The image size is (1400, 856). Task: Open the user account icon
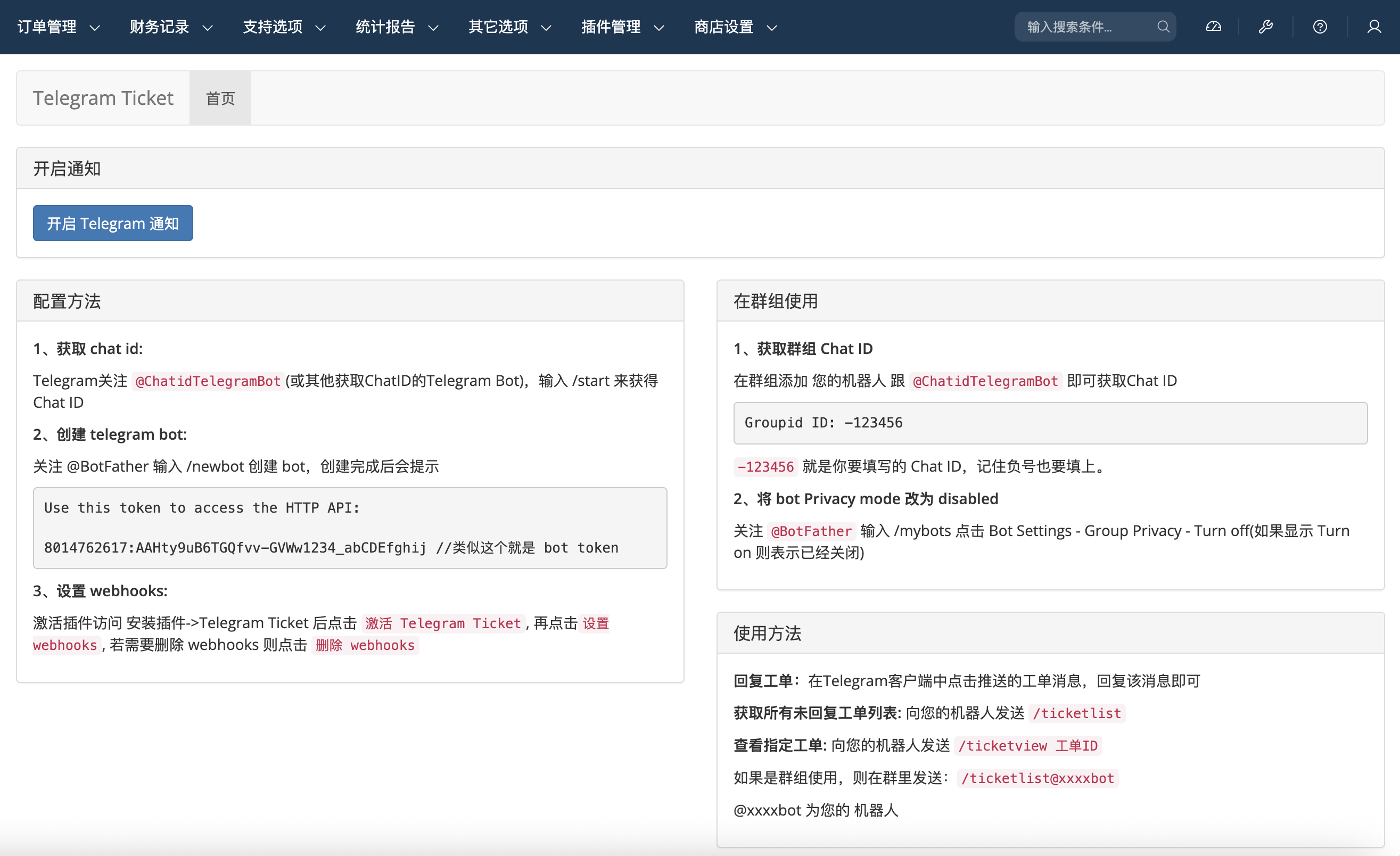coord(1375,26)
